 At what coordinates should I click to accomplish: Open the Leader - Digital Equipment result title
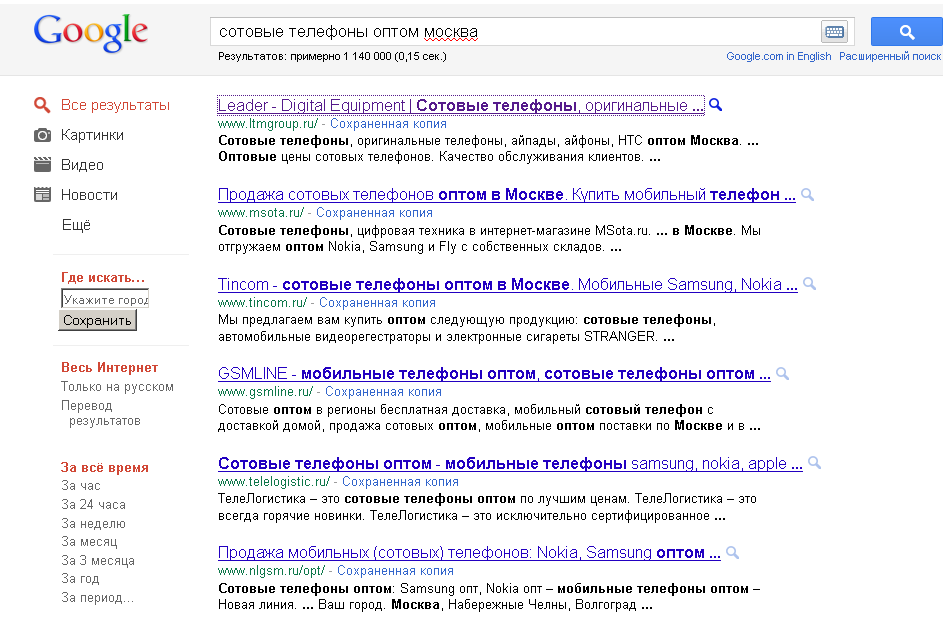point(460,105)
